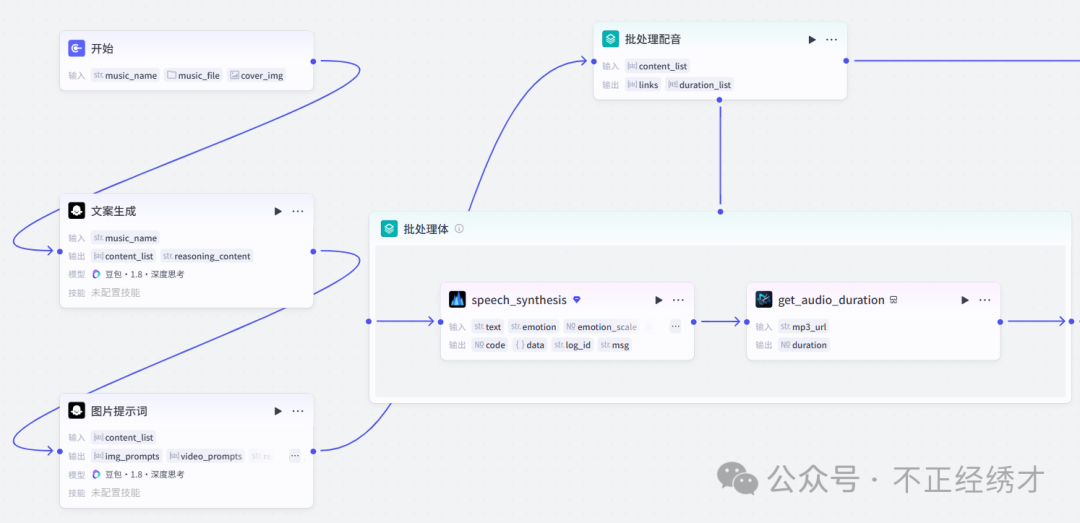The image size is (1080, 523).
Task: Click the output port of 批处理配音 node
Action: tap(846, 60)
